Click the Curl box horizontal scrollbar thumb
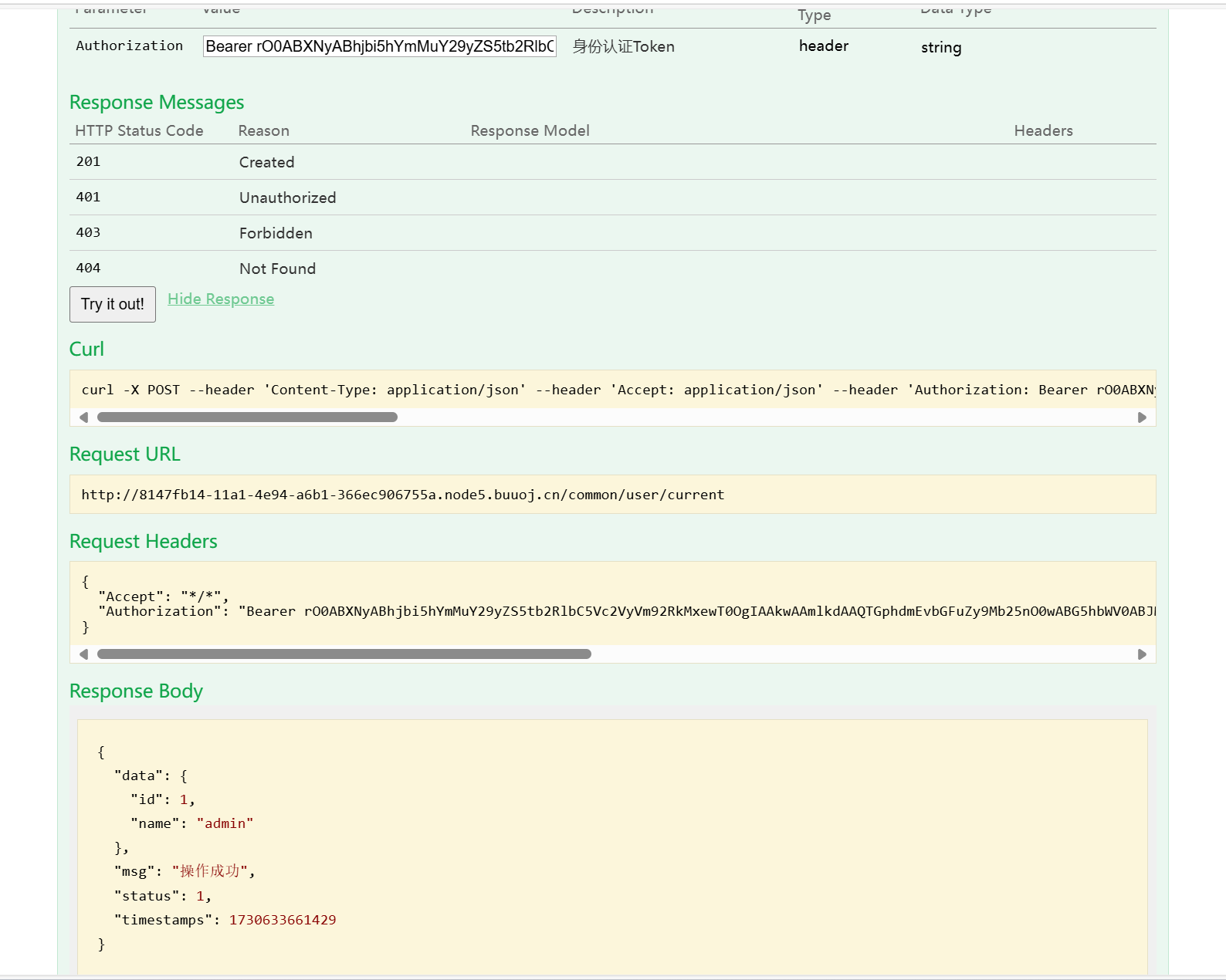This screenshot has height=980, width=1226. click(x=247, y=417)
